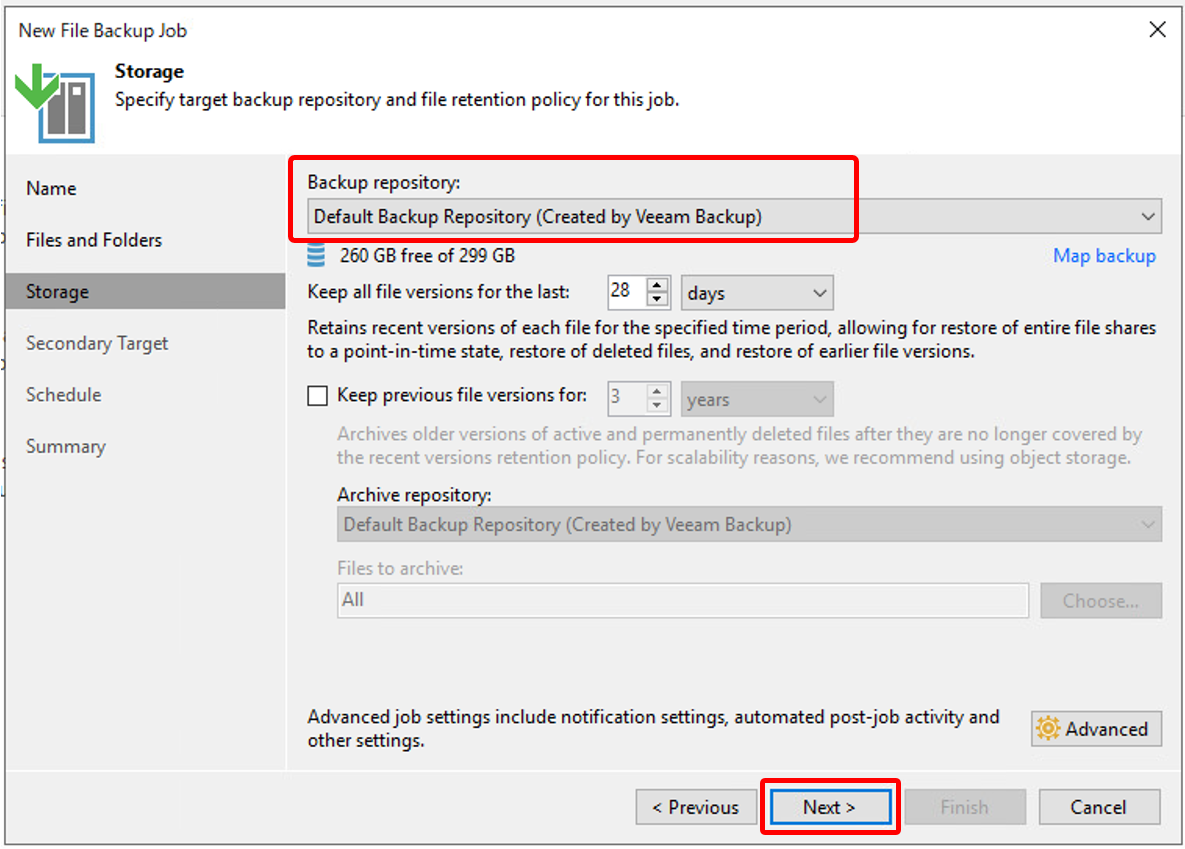1185x849 pixels.
Task: Increase the retention days value
Action: (x=657, y=285)
